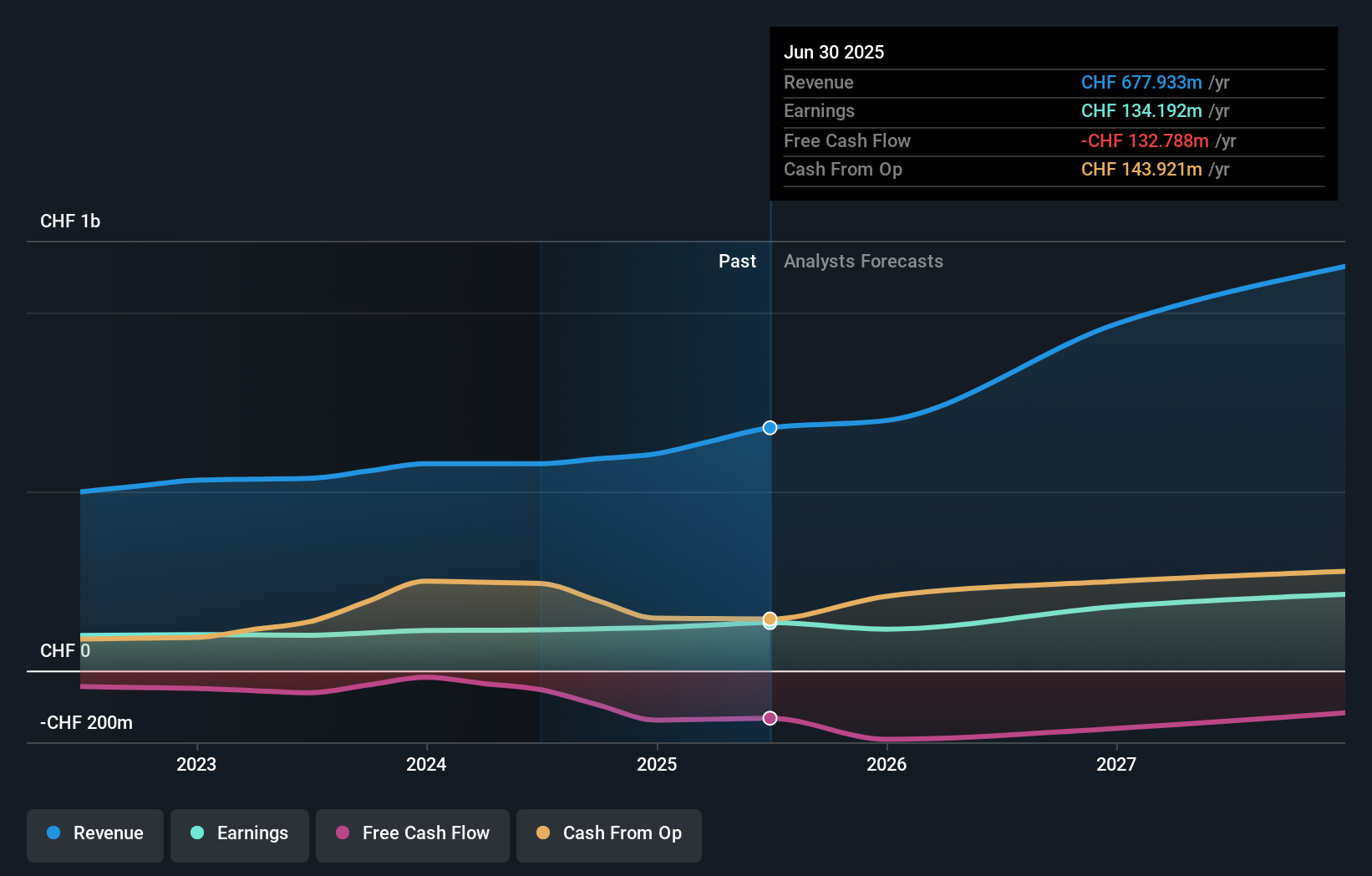Image resolution: width=1372 pixels, height=876 pixels.
Task: Select the blue Revenue marker on the chart
Action: coord(770,427)
